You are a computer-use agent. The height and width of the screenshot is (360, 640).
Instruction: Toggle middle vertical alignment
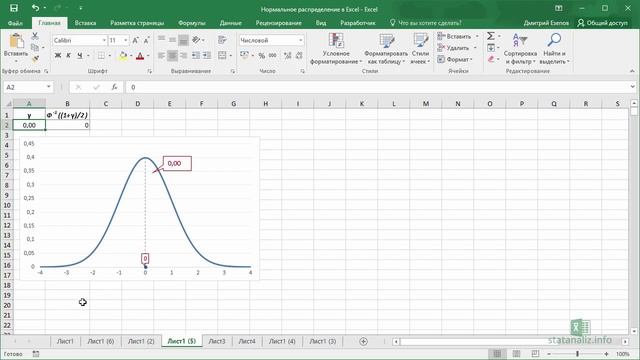tap(173, 40)
